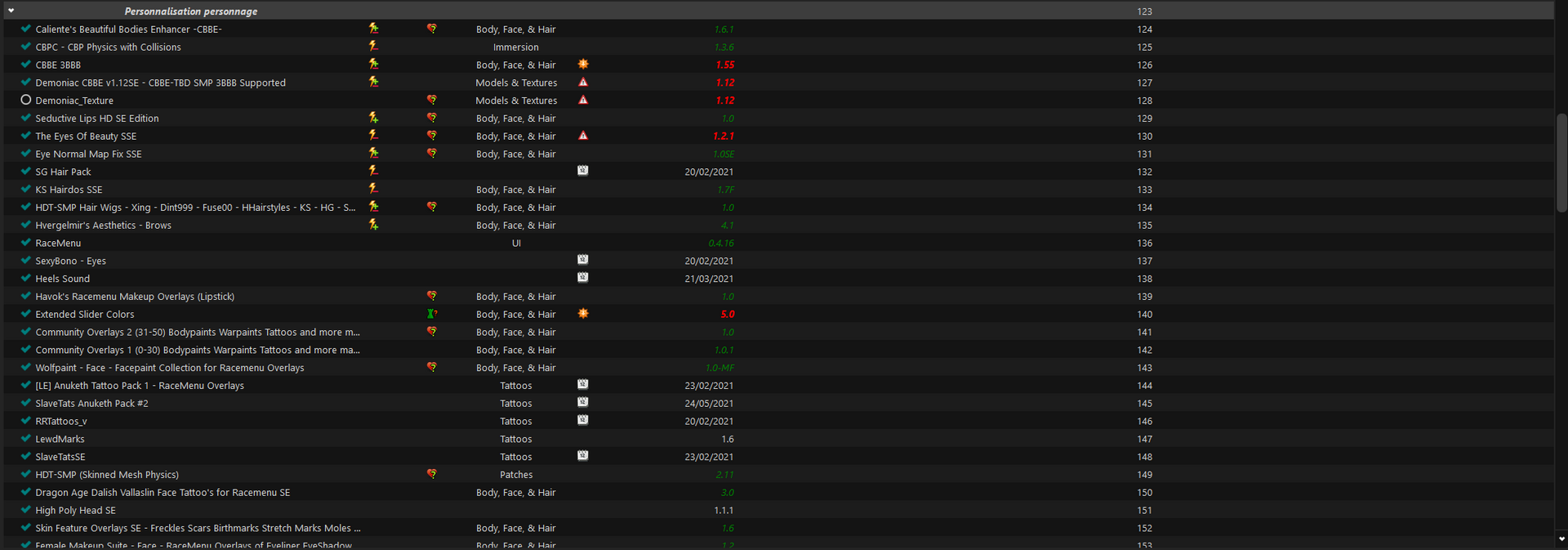This screenshot has width=1568, height=550.
Task: Click the heart flag on Havok's Racemenu Makeup Overlays
Action: pos(431,296)
